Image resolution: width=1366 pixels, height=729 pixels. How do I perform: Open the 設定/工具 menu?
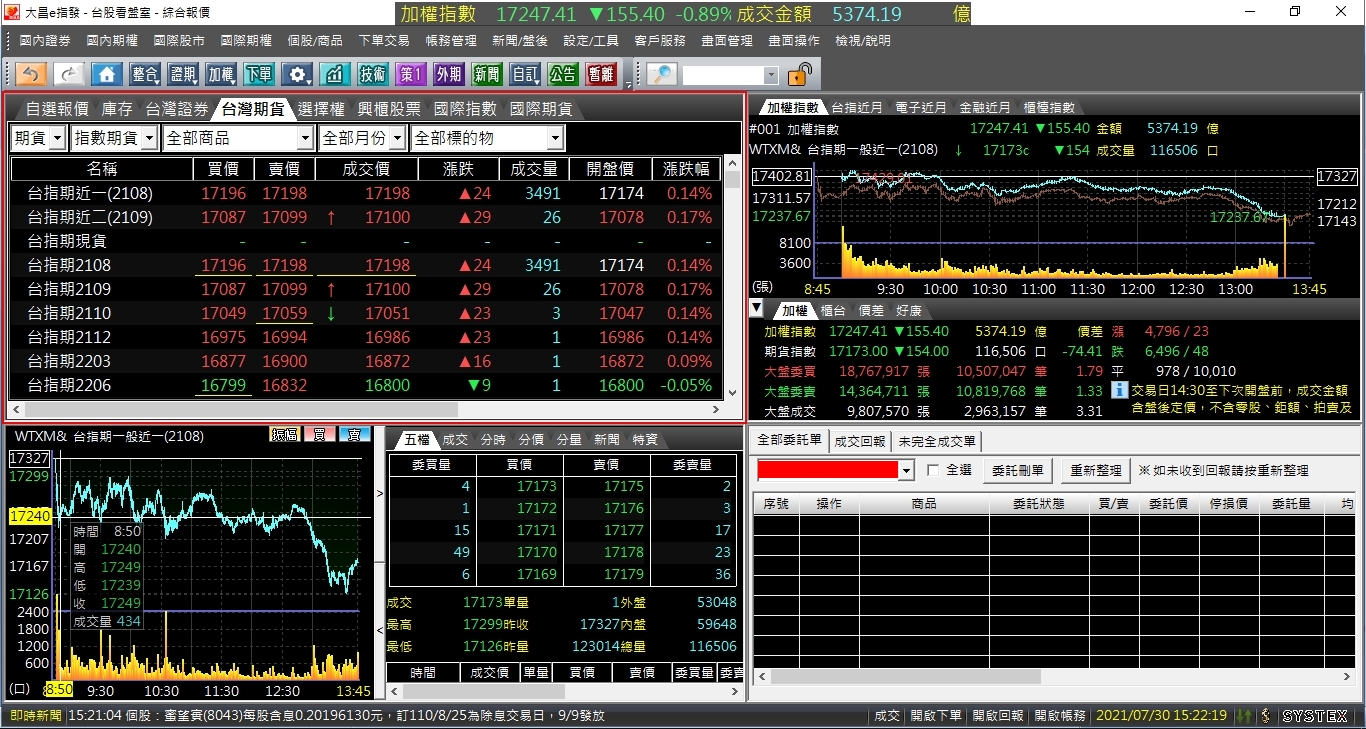(x=591, y=41)
